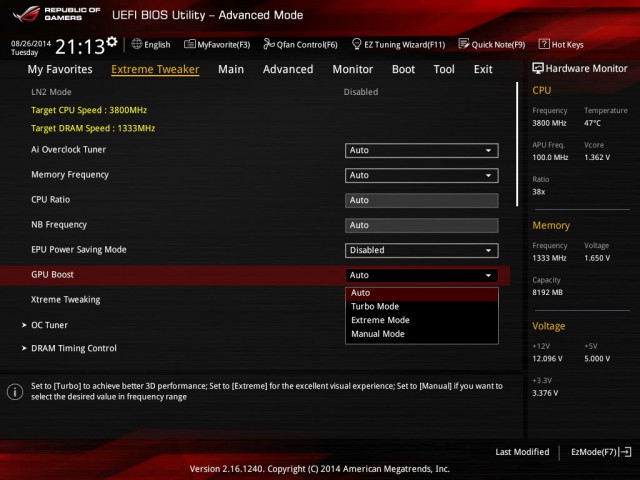
Task: Show the Hot Keys list
Action: (561, 44)
